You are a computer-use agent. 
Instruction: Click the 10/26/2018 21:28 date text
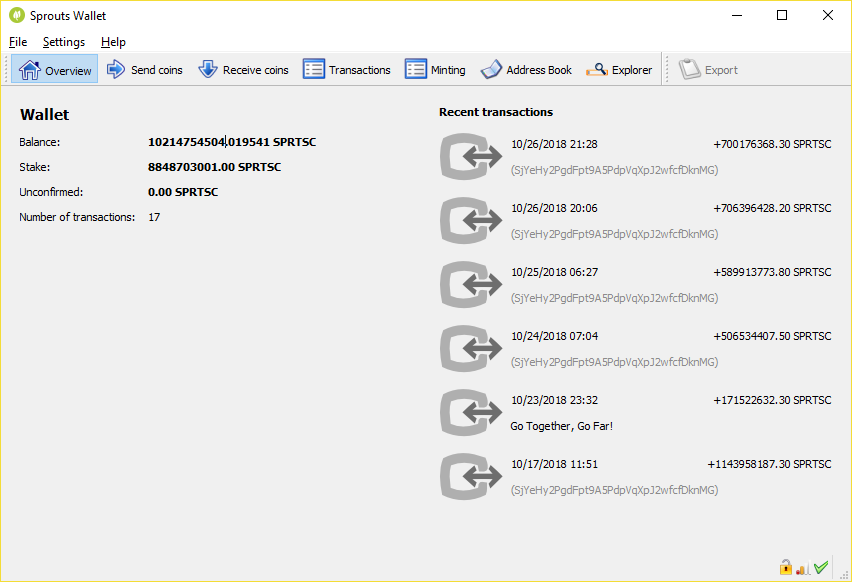(554, 144)
